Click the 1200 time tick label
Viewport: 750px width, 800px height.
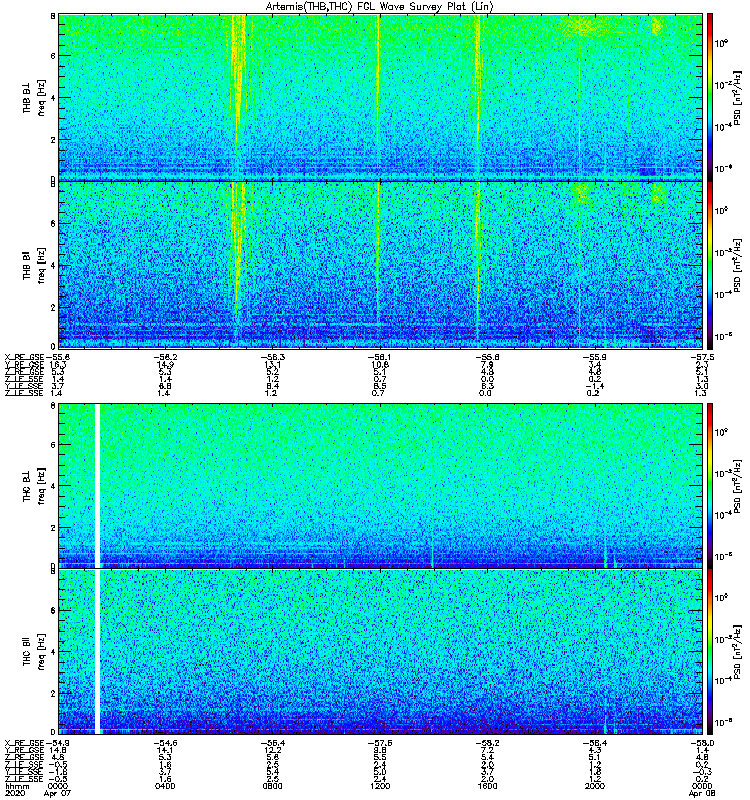coord(380,786)
